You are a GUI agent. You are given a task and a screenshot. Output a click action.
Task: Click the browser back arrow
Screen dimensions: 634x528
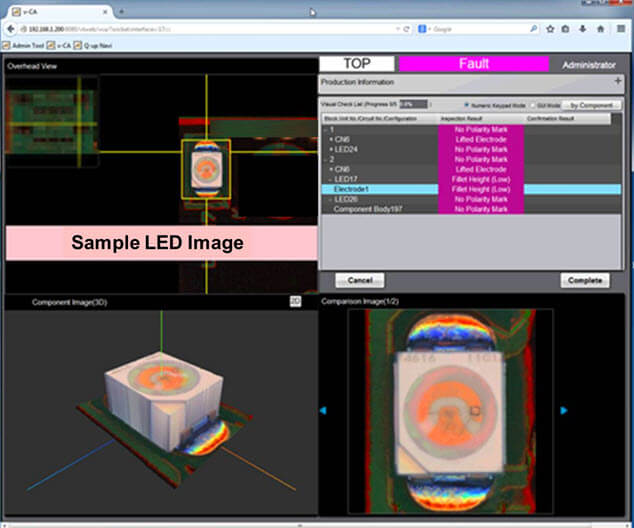[x=9, y=30]
